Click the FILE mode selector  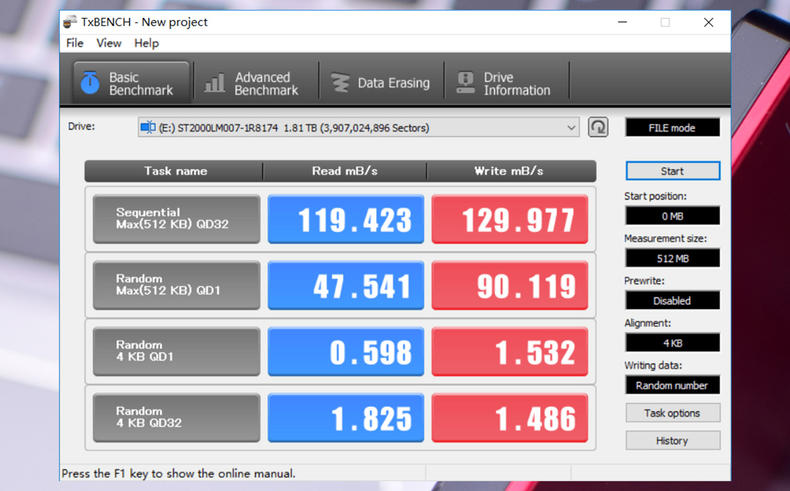[672, 128]
